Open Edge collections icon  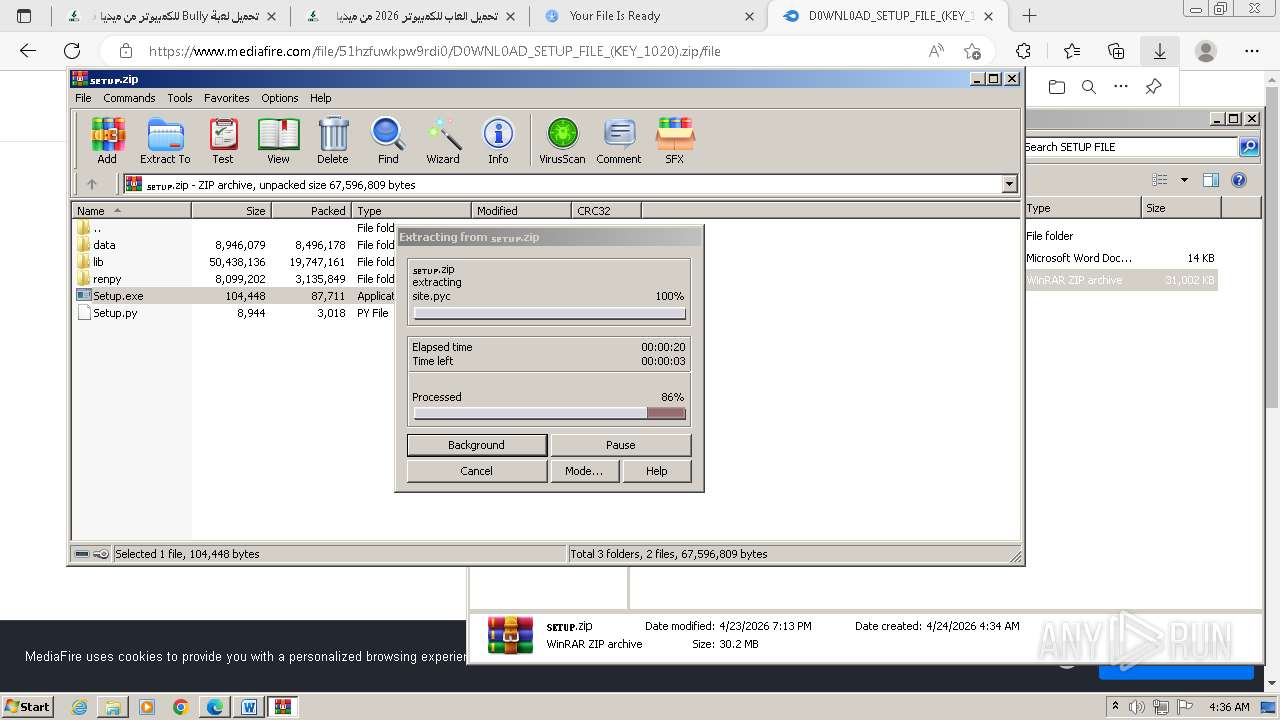(x=1116, y=51)
